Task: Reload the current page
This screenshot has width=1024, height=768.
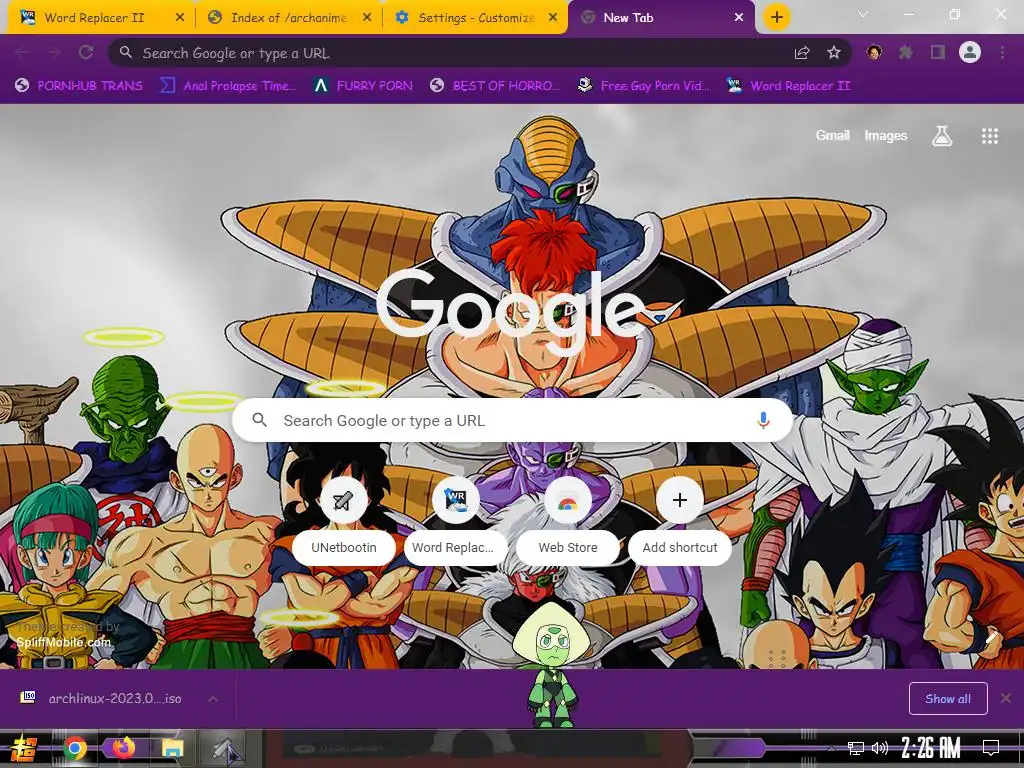Action: click(x=86, y=53)
